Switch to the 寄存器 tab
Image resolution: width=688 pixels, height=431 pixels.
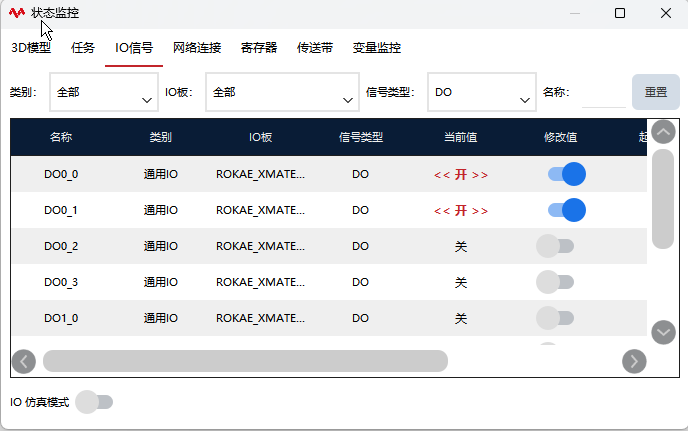tap(259, 47)
